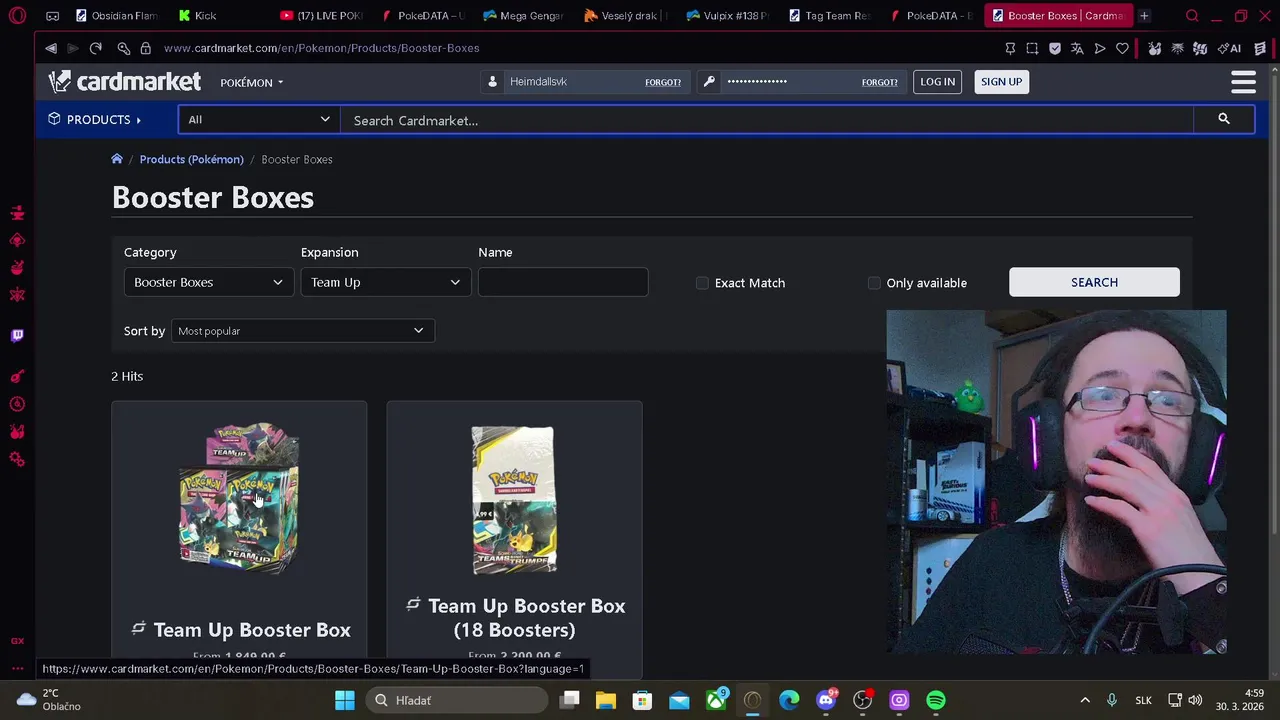This screenshot has width=1280, height=720.
Task: Click the AI extension icon in toolbar
Action: [x=1230, y=48]
